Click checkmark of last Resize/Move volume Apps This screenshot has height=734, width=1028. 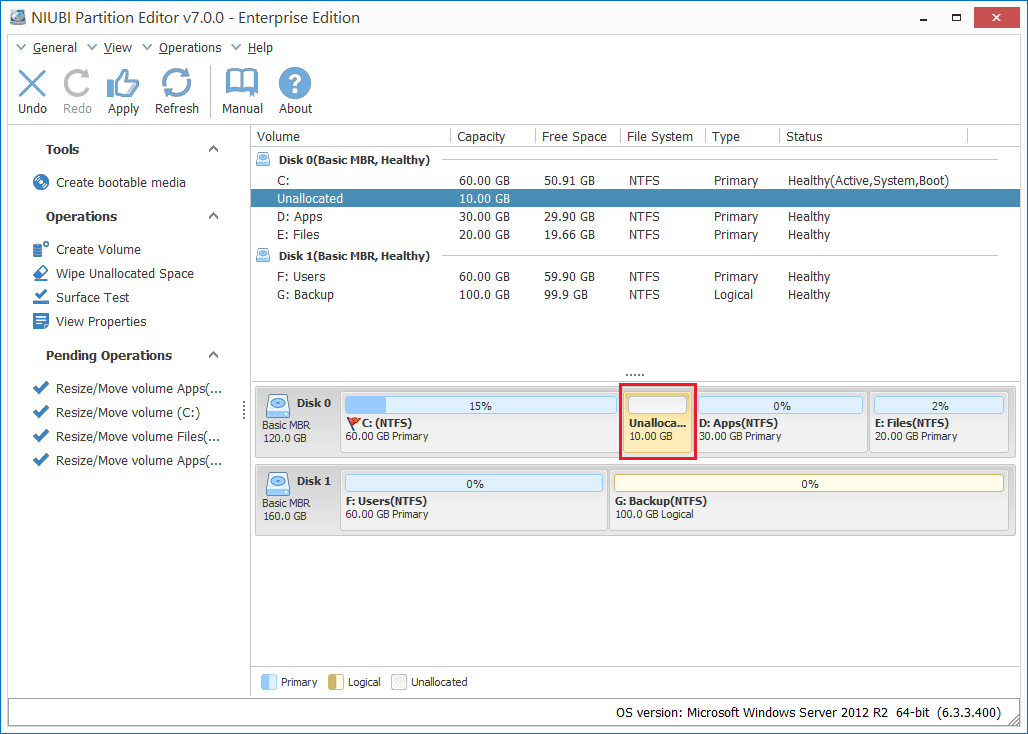[x=41, y=460]
